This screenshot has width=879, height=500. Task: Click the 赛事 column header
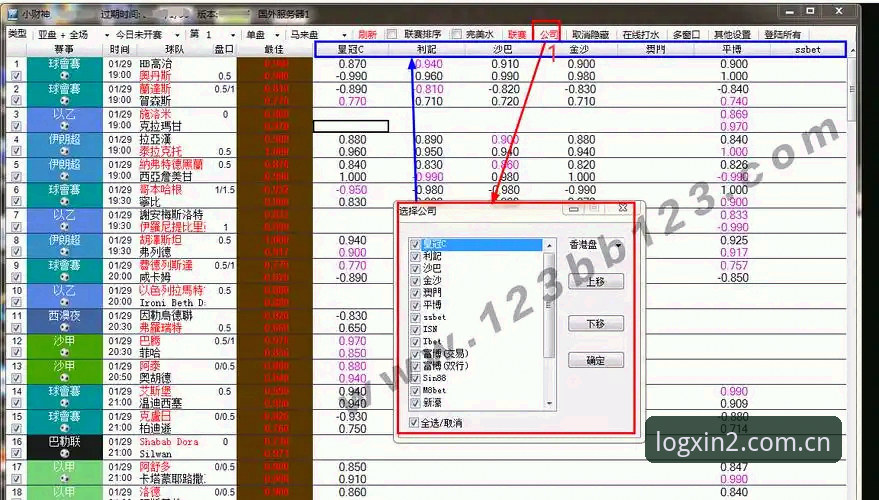click(64, 49)
